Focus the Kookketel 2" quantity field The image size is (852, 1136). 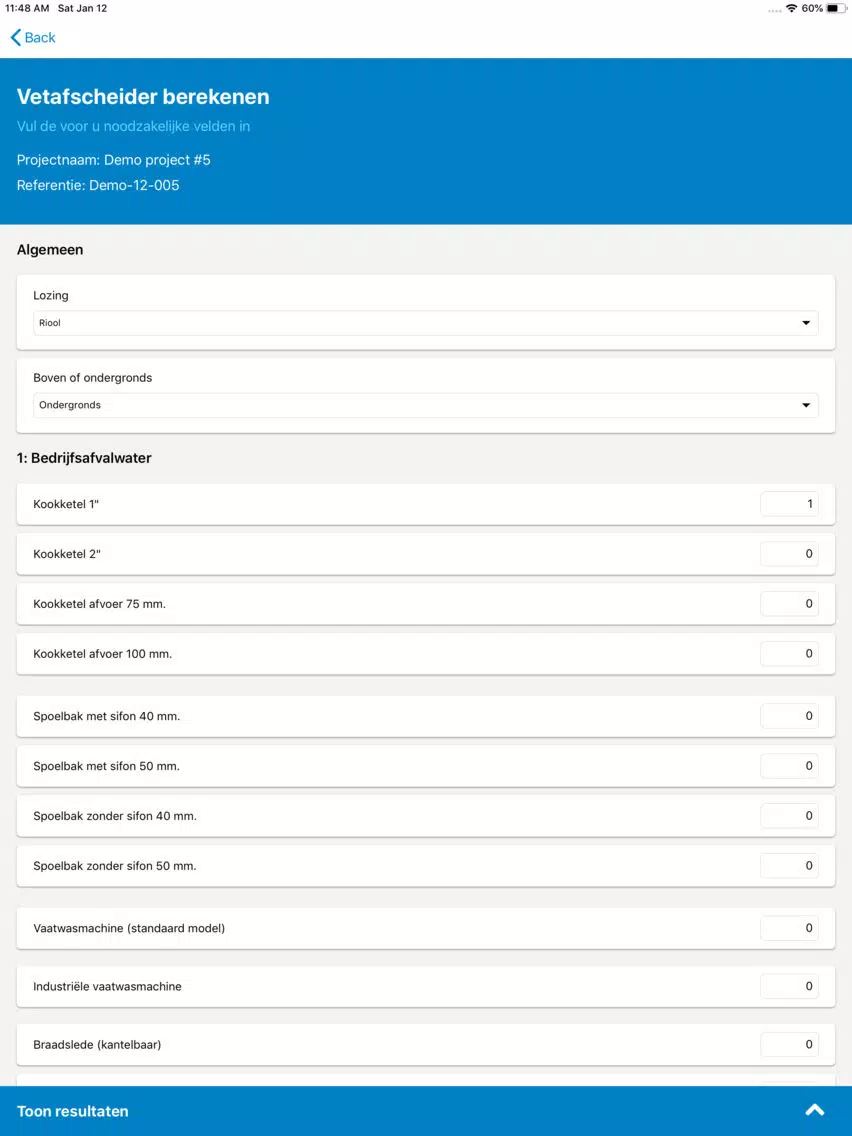pos(789,554)
